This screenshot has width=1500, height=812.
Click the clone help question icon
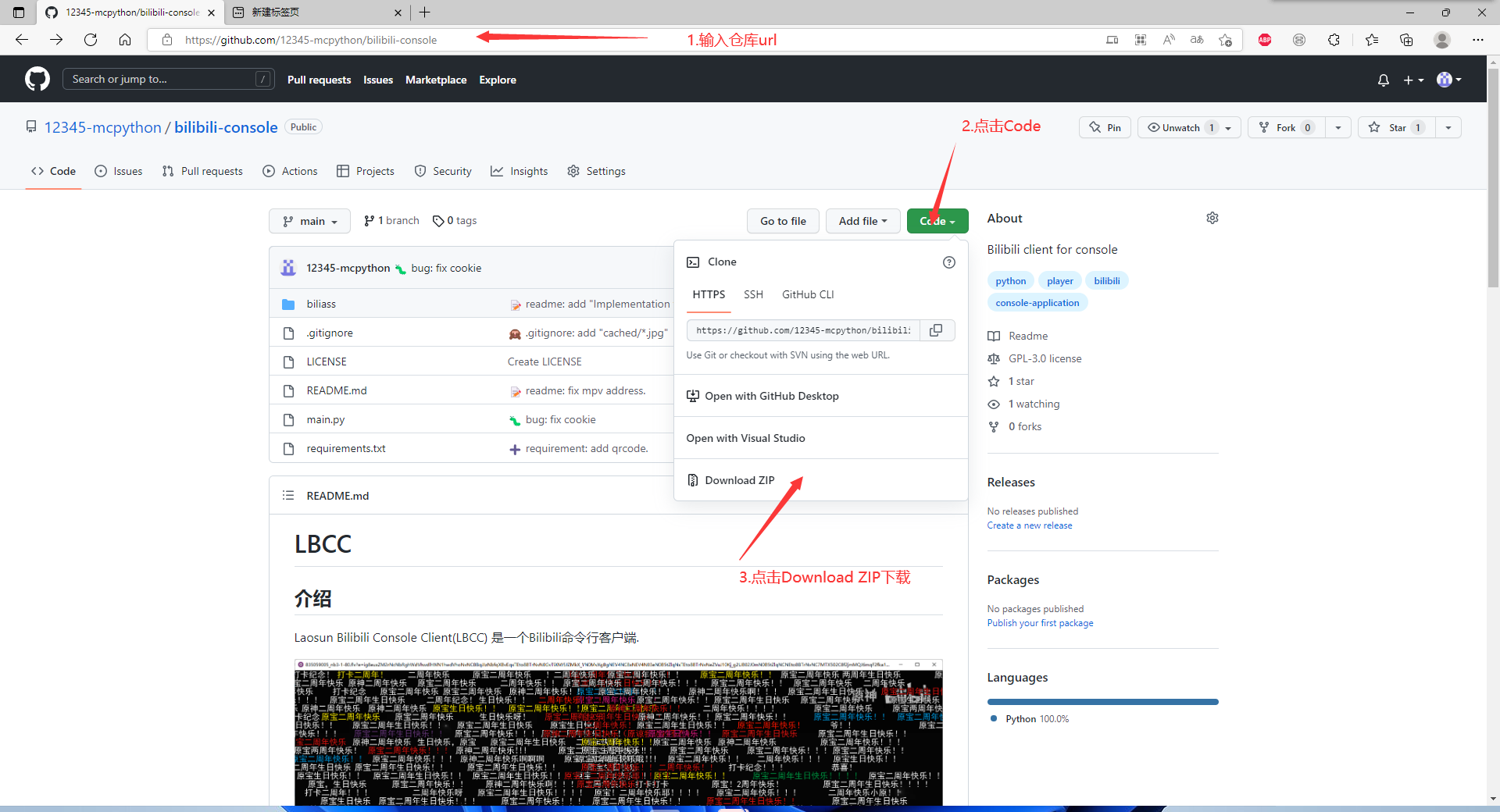click(x=948, y=262)
